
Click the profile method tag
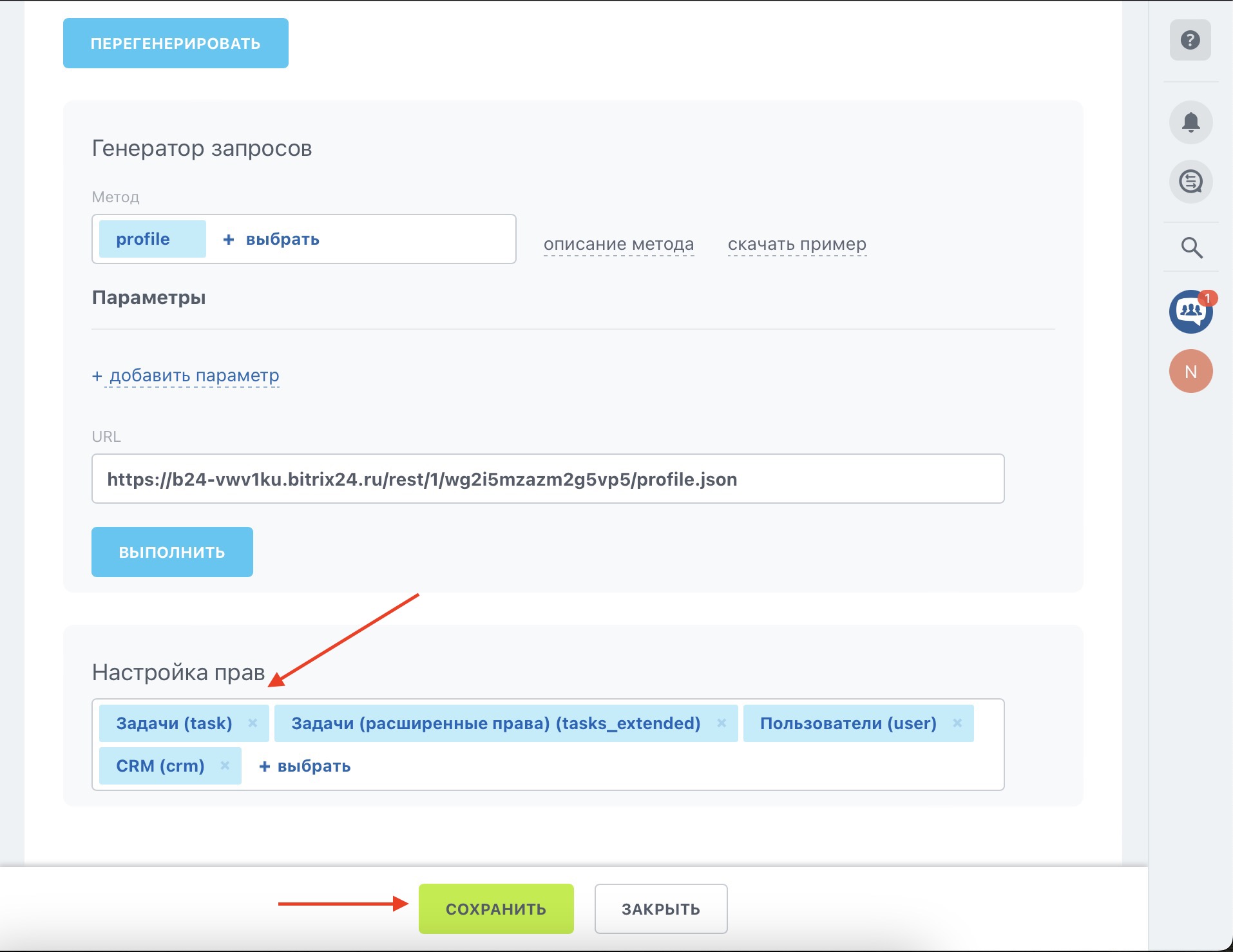click(153, 239)
